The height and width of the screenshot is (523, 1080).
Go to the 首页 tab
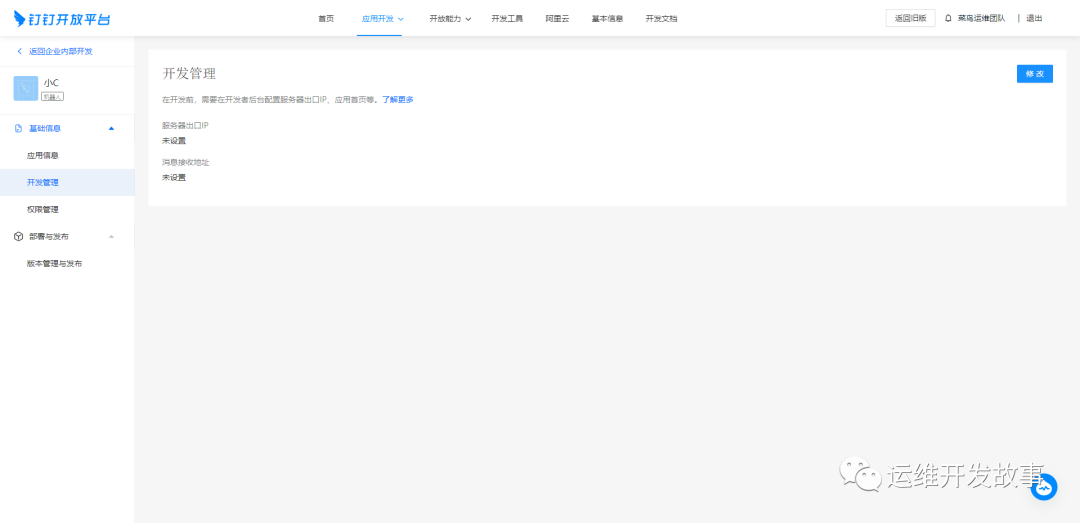326,18
